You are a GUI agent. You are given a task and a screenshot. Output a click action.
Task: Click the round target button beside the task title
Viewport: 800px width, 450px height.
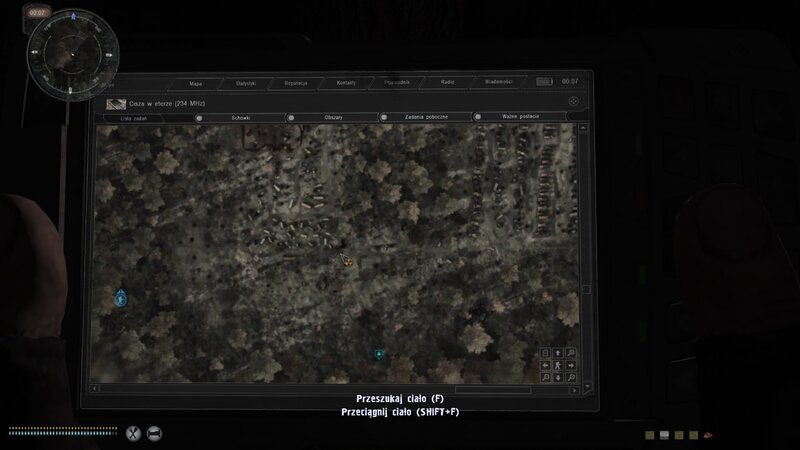pyautogui.click(x=573, y=101)
